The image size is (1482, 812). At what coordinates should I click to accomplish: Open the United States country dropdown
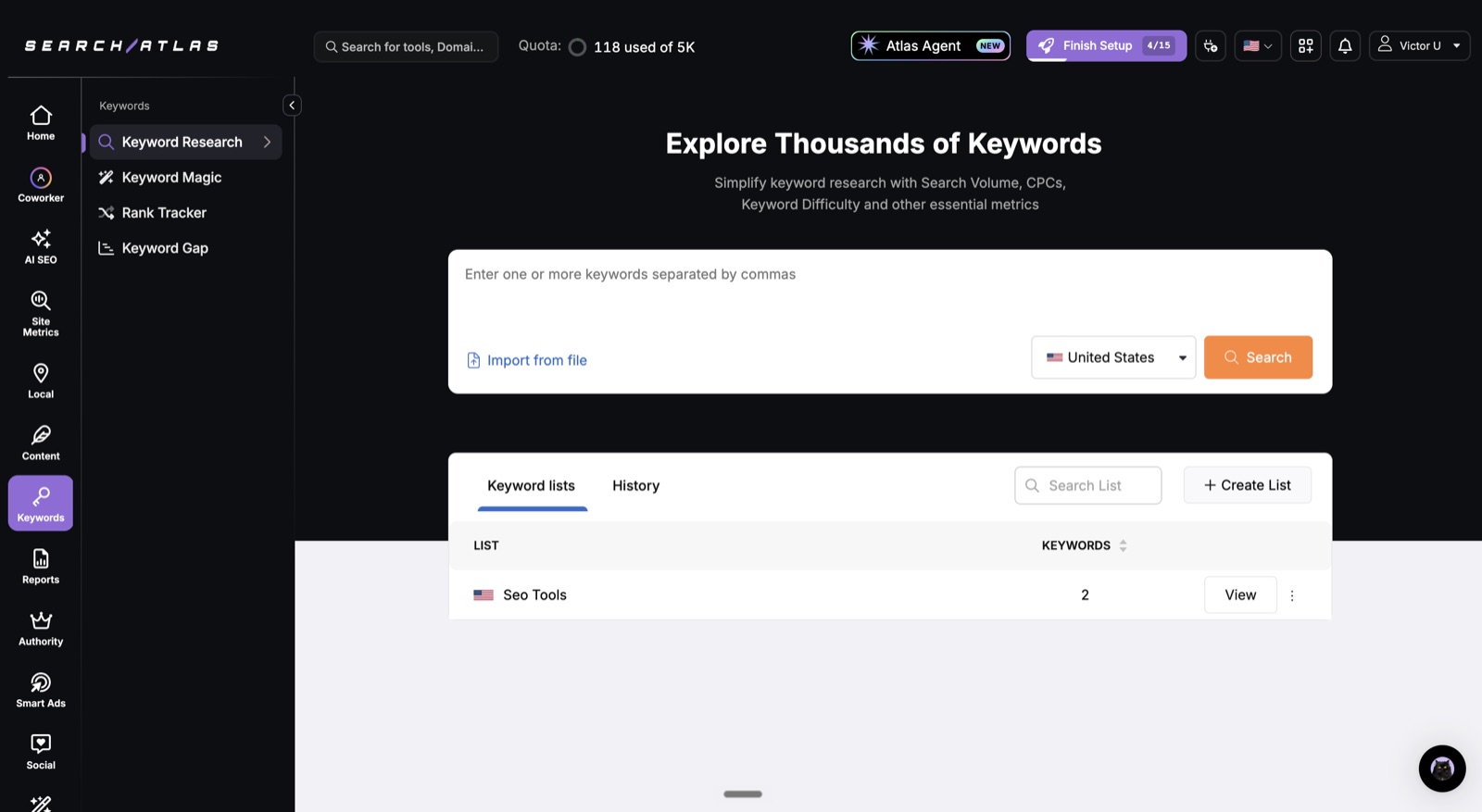[x=1113, y=357]
